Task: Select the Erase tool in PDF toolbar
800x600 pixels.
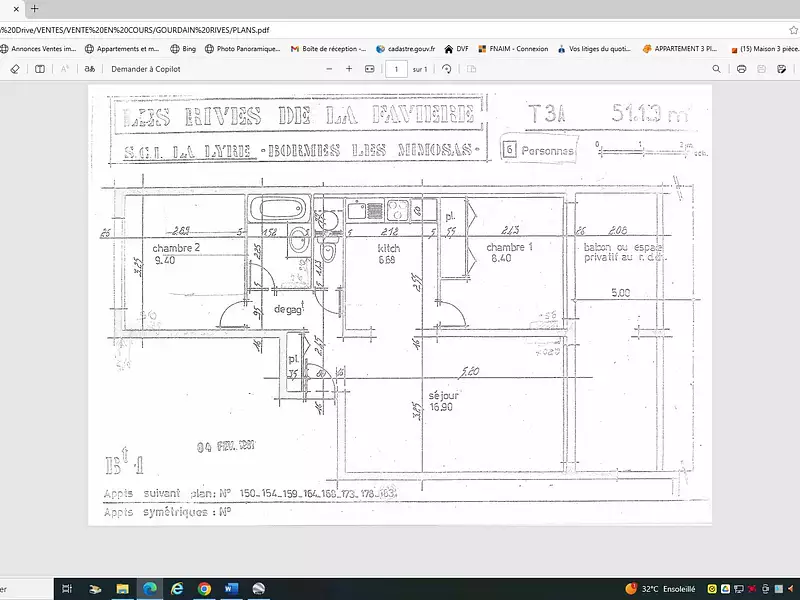Action: pos(15,69)
